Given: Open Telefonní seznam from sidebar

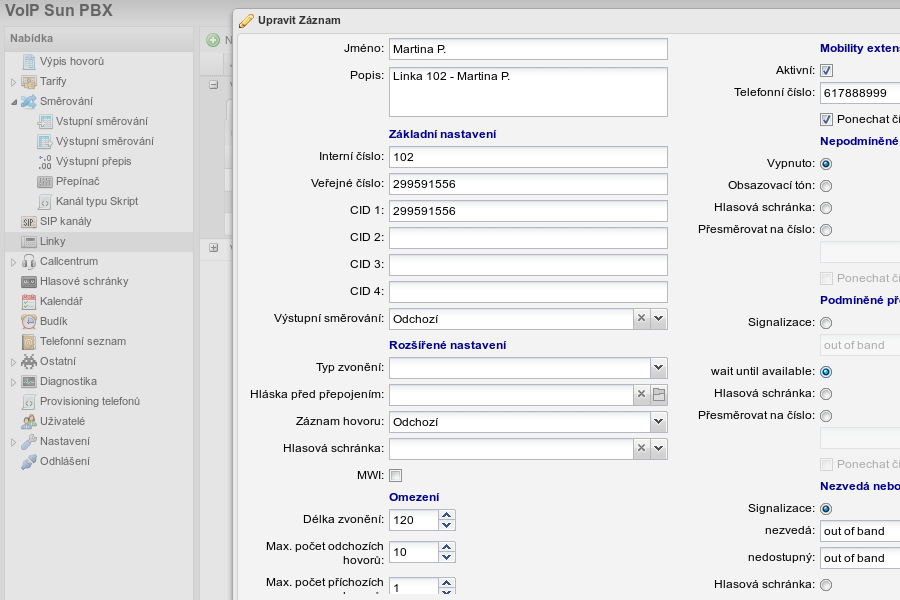Looking at the screenshot, I should (x=82, y=341).
